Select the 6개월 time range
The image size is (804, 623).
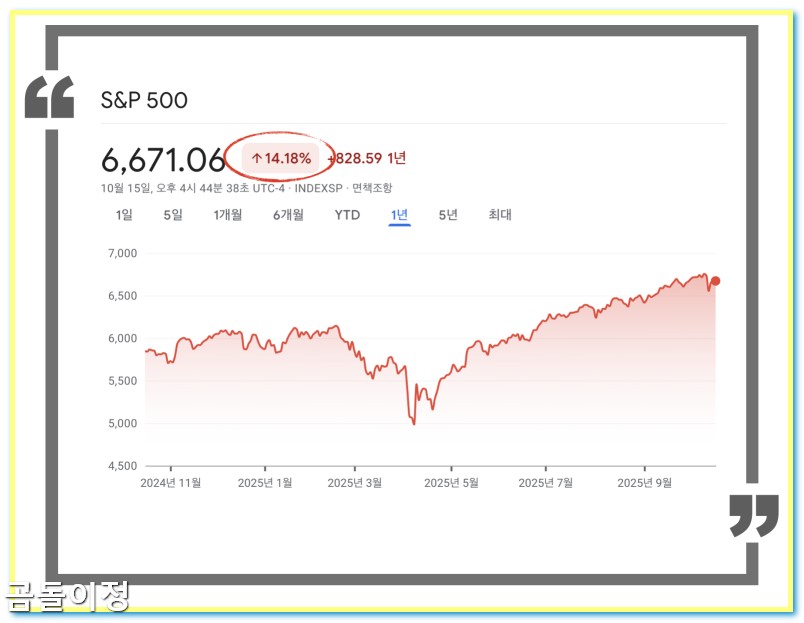tap(287, 215)
